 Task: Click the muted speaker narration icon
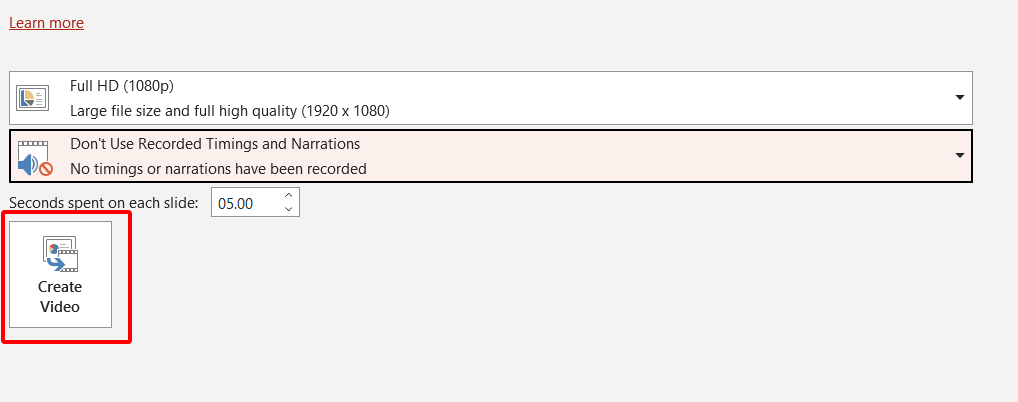pyautogui.click(x=30, y=164)
